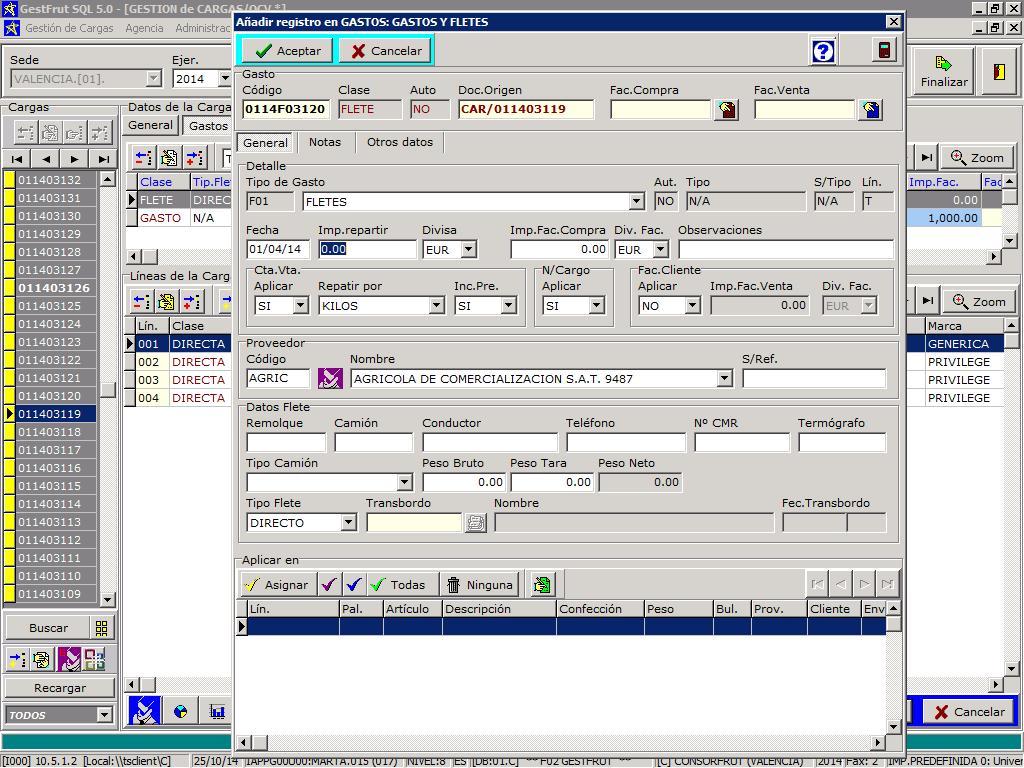Click the Ninguna button with trash icon

(479, 585)
